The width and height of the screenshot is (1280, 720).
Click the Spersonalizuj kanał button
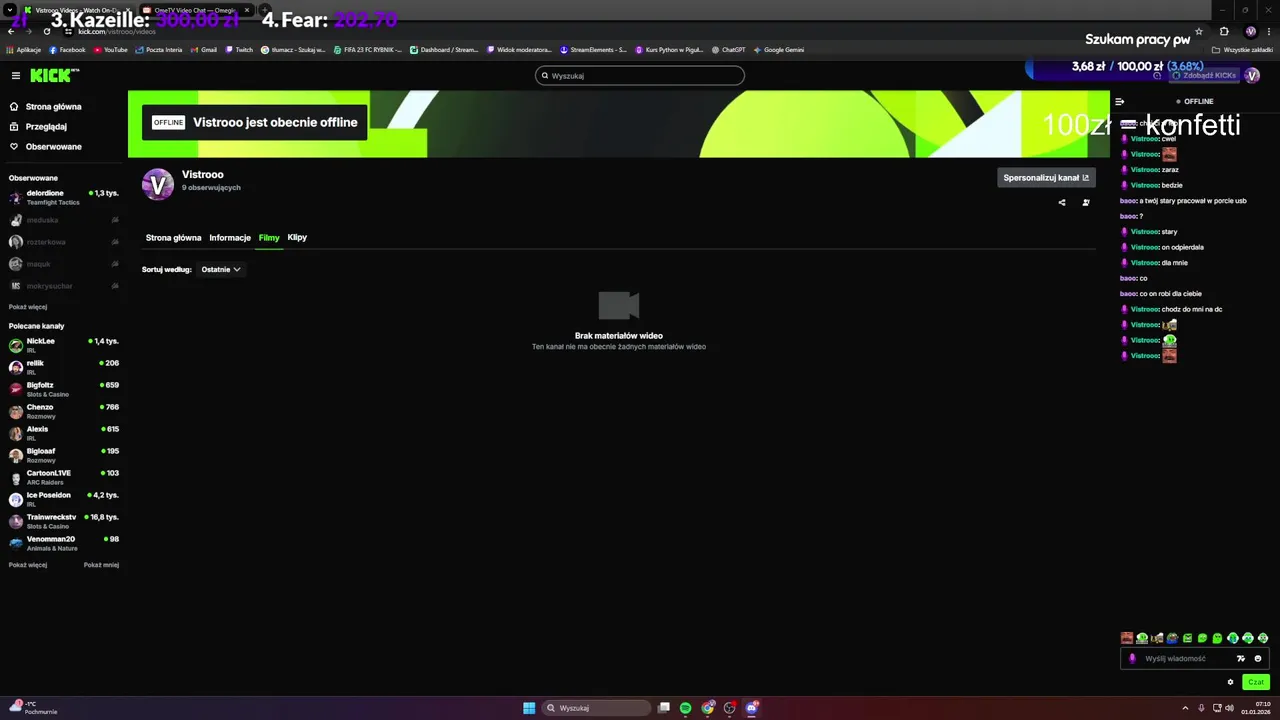coord(1046,178)
